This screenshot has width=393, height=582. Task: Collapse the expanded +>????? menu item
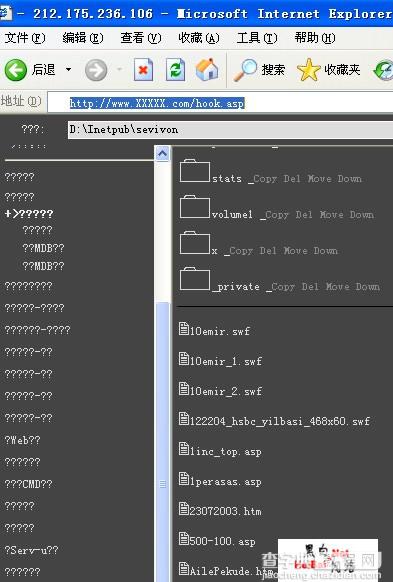pyautogui.click(x=29, y=214)
